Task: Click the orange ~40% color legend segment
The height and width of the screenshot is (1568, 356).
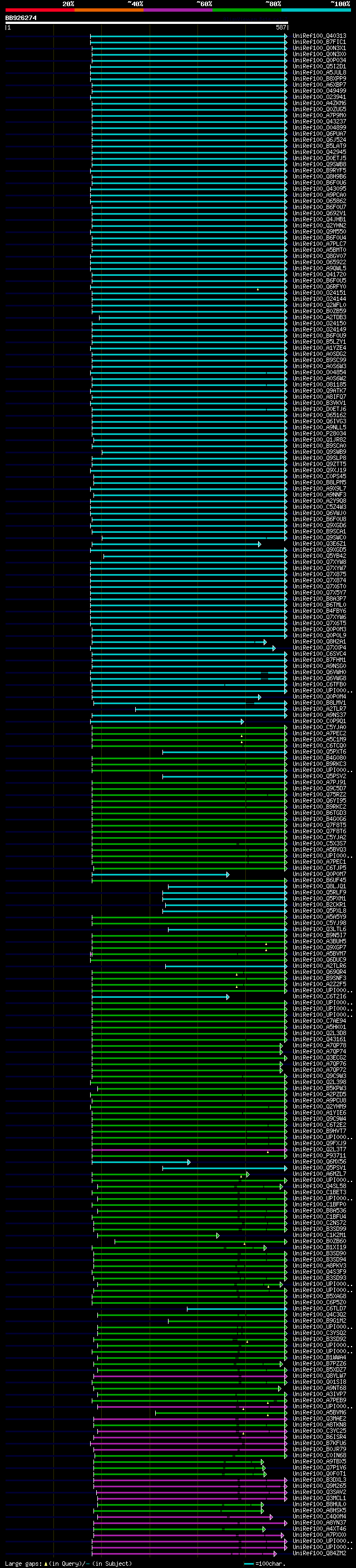Action: [109, 10]
